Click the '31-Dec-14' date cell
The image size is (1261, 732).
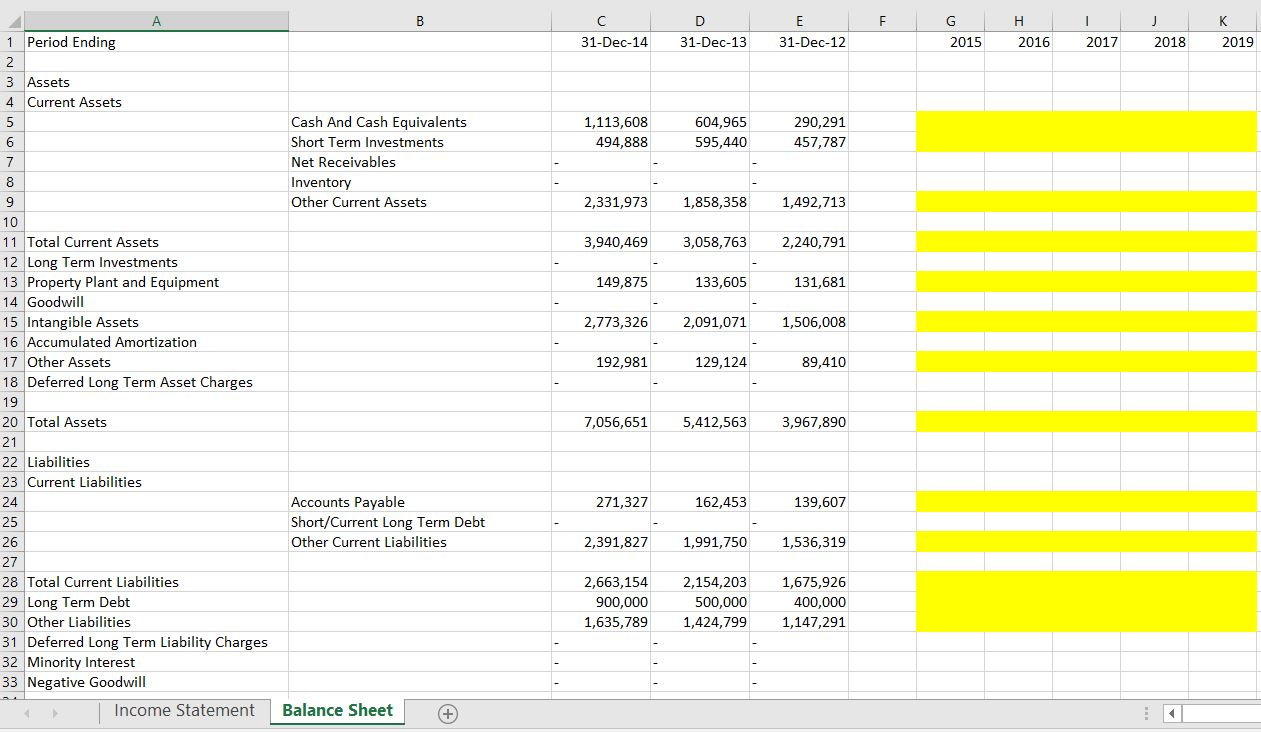[601, 42]
